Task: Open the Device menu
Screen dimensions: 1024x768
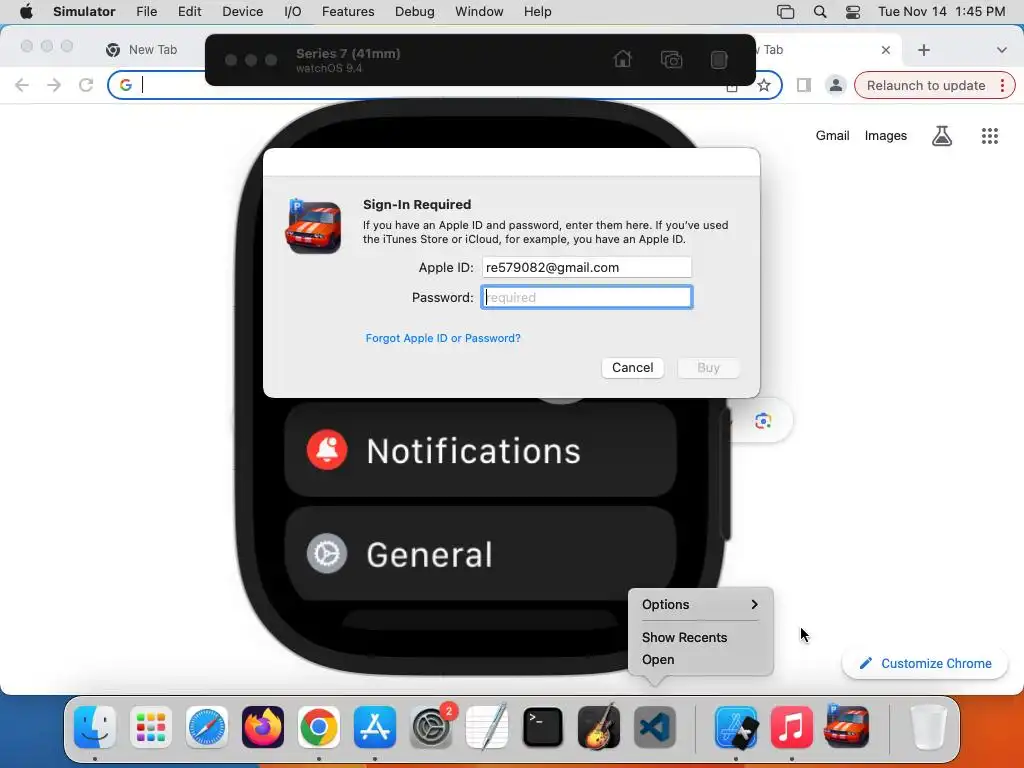Action: click(x=242, y=12)
